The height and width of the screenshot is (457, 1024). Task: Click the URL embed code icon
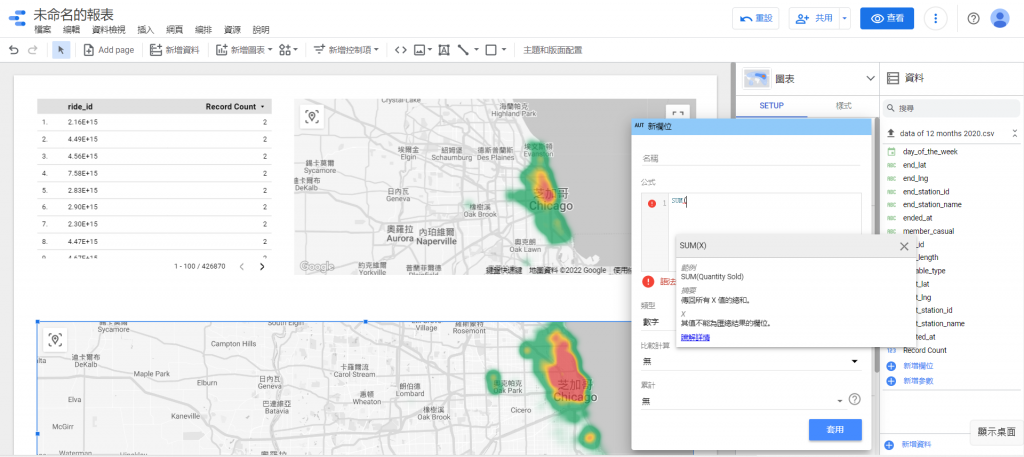click(x=401, y=50)
